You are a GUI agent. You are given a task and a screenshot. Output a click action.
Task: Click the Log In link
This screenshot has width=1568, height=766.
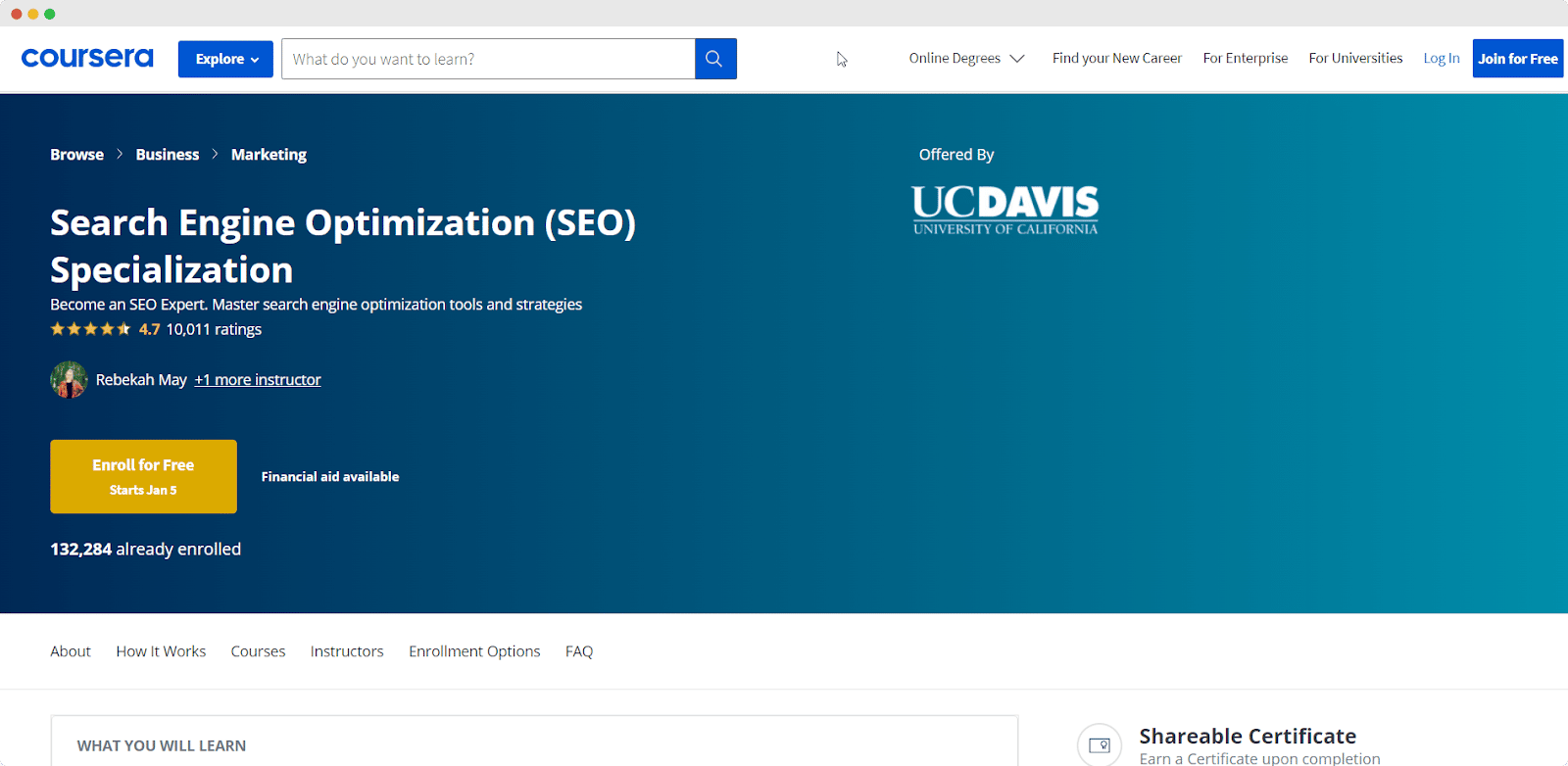click(x=1442, y=59)
